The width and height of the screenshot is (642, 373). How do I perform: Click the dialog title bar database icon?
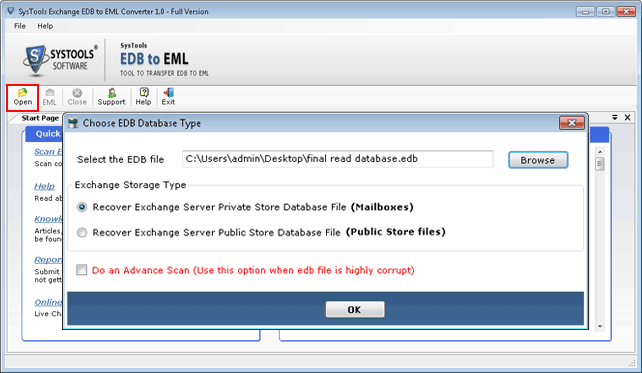coord(73,123)
